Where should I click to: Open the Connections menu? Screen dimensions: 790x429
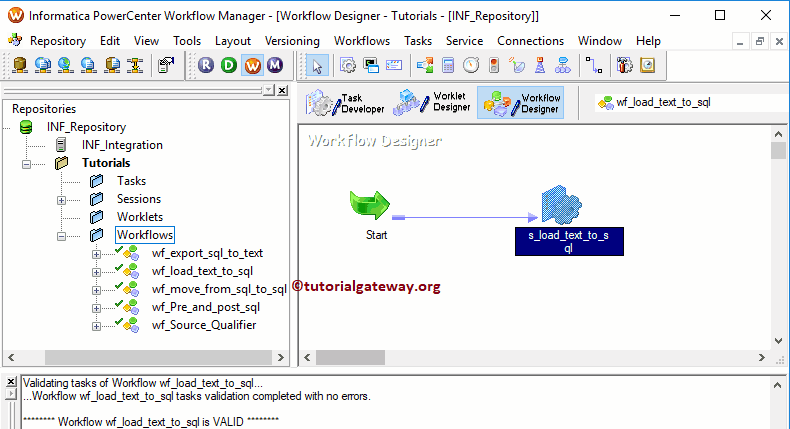(531, 41)
